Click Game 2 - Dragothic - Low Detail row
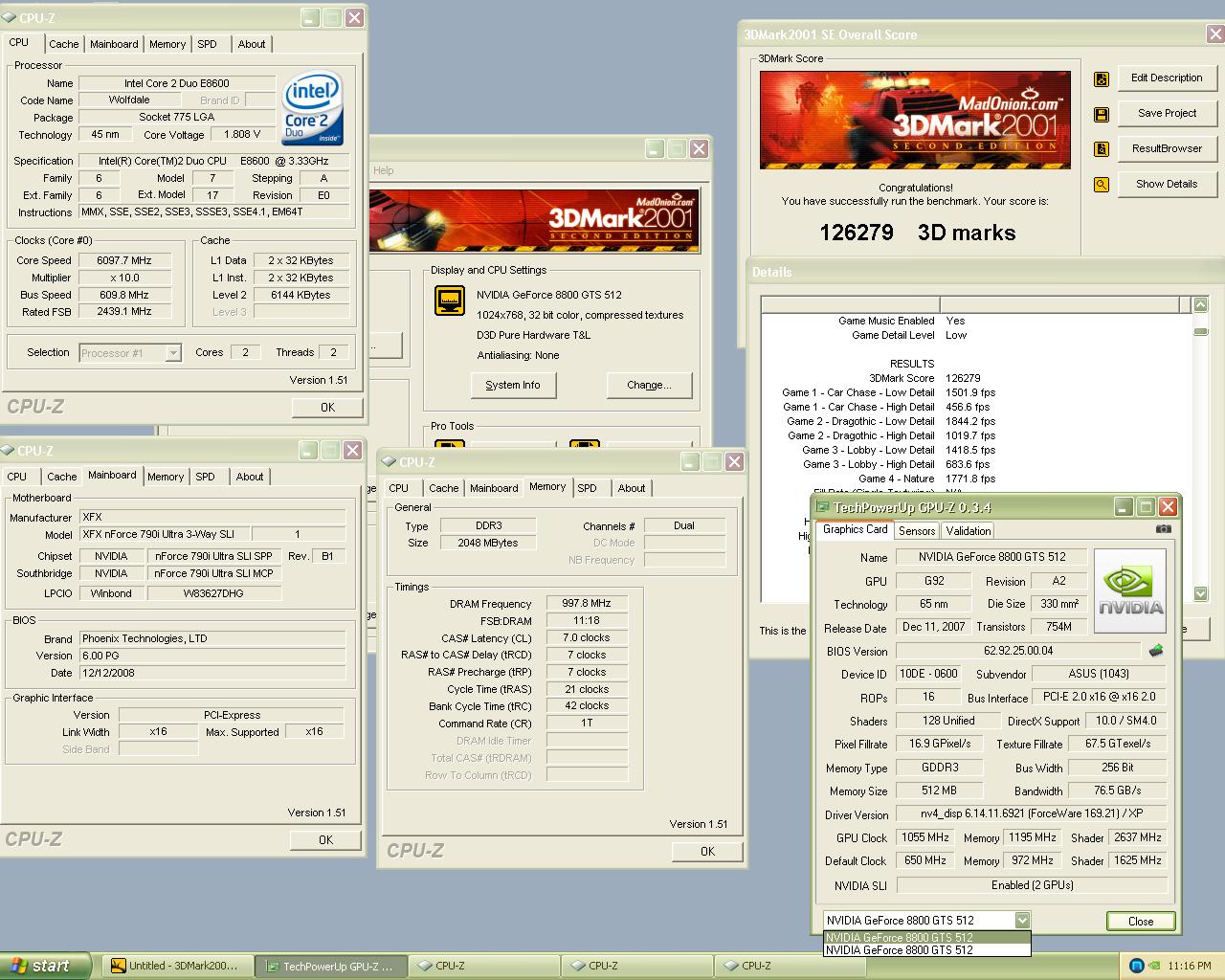 coord(891,421)
